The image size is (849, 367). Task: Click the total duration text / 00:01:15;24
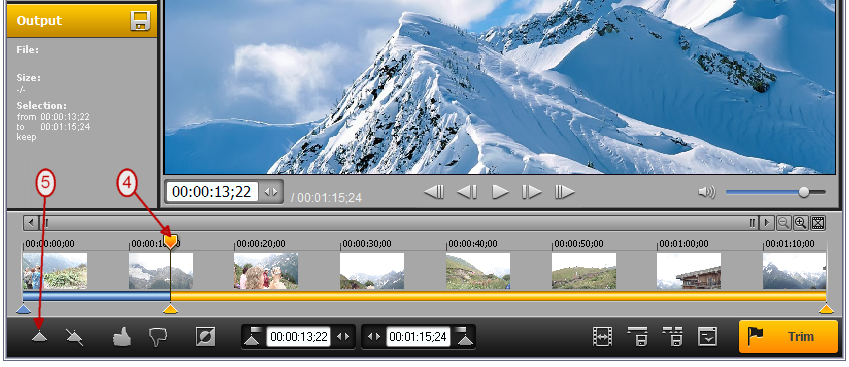(326, 198)
